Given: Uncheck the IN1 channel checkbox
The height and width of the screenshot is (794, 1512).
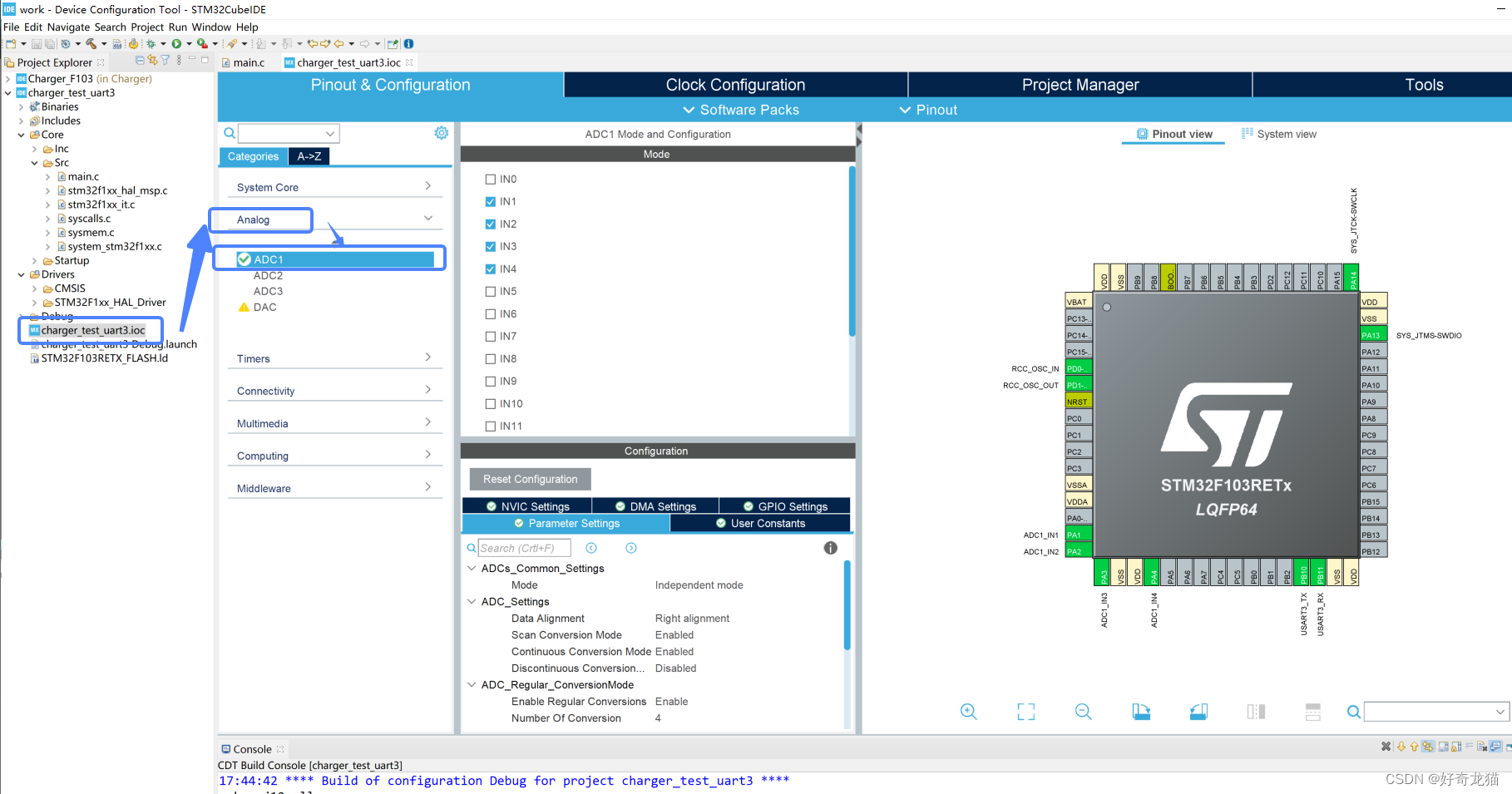Looking at the screenshot, I should click(490, 201).
